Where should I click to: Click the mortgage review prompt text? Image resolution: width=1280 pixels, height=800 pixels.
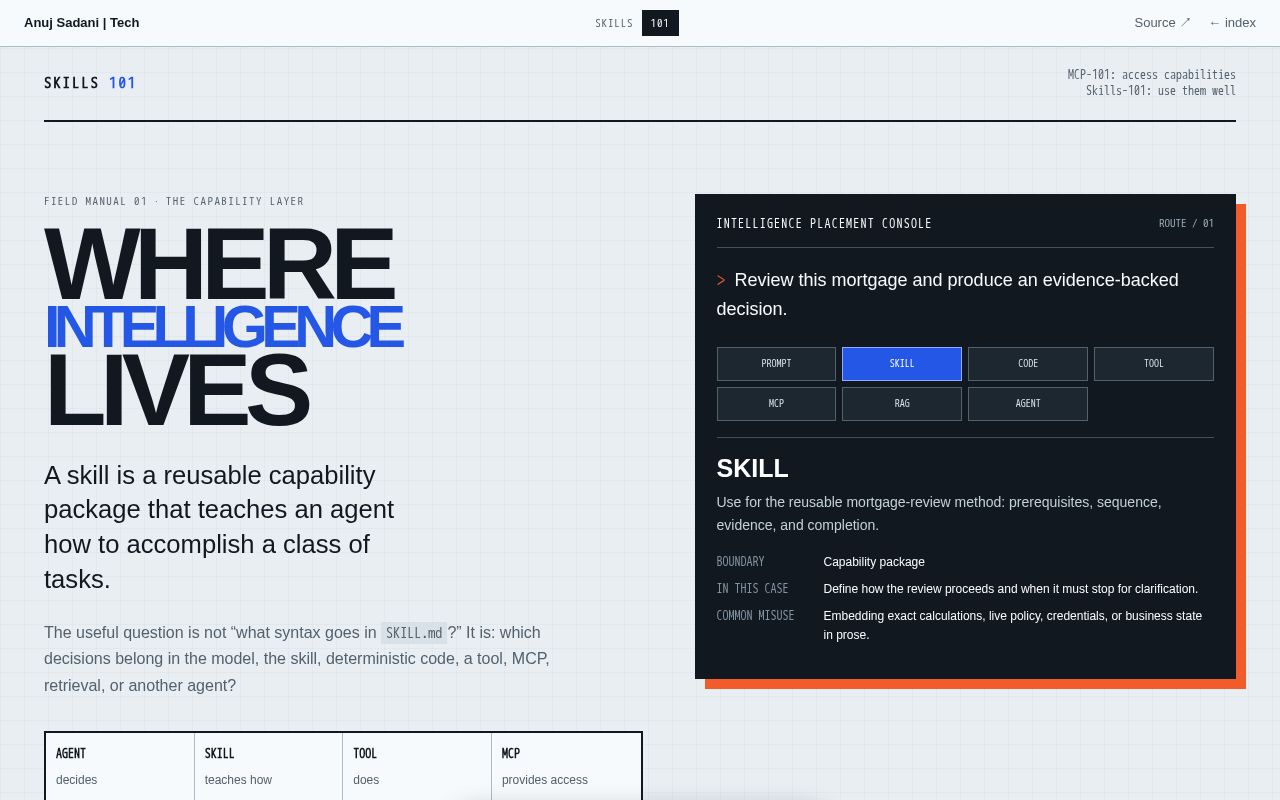947,294
